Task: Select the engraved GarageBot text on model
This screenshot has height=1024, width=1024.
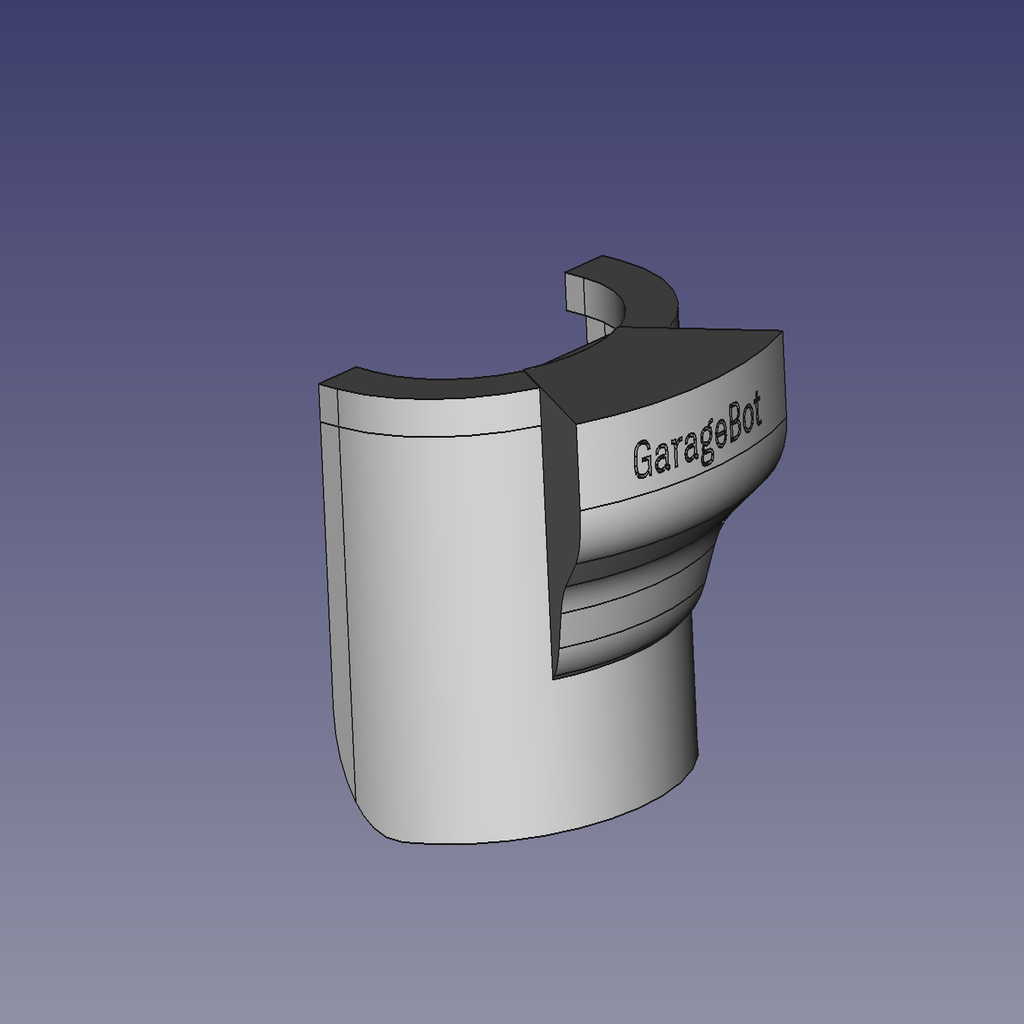Action: point(697,436)
